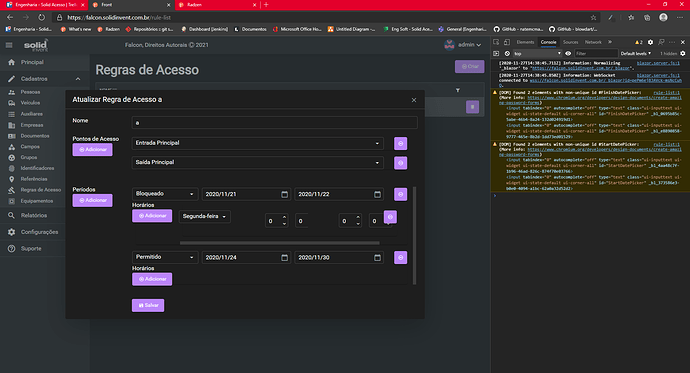This screenshot has width=690, height=373.
Task: Open Veículos in the sidebar
Action: click(x=30, y=102)
